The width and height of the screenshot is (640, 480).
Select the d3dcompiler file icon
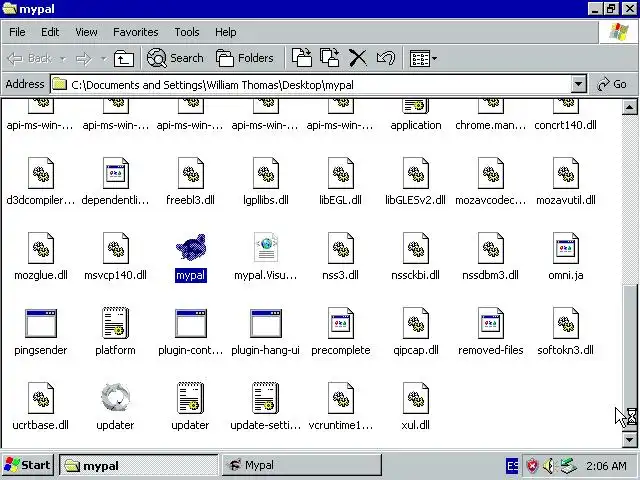point(41,173)
